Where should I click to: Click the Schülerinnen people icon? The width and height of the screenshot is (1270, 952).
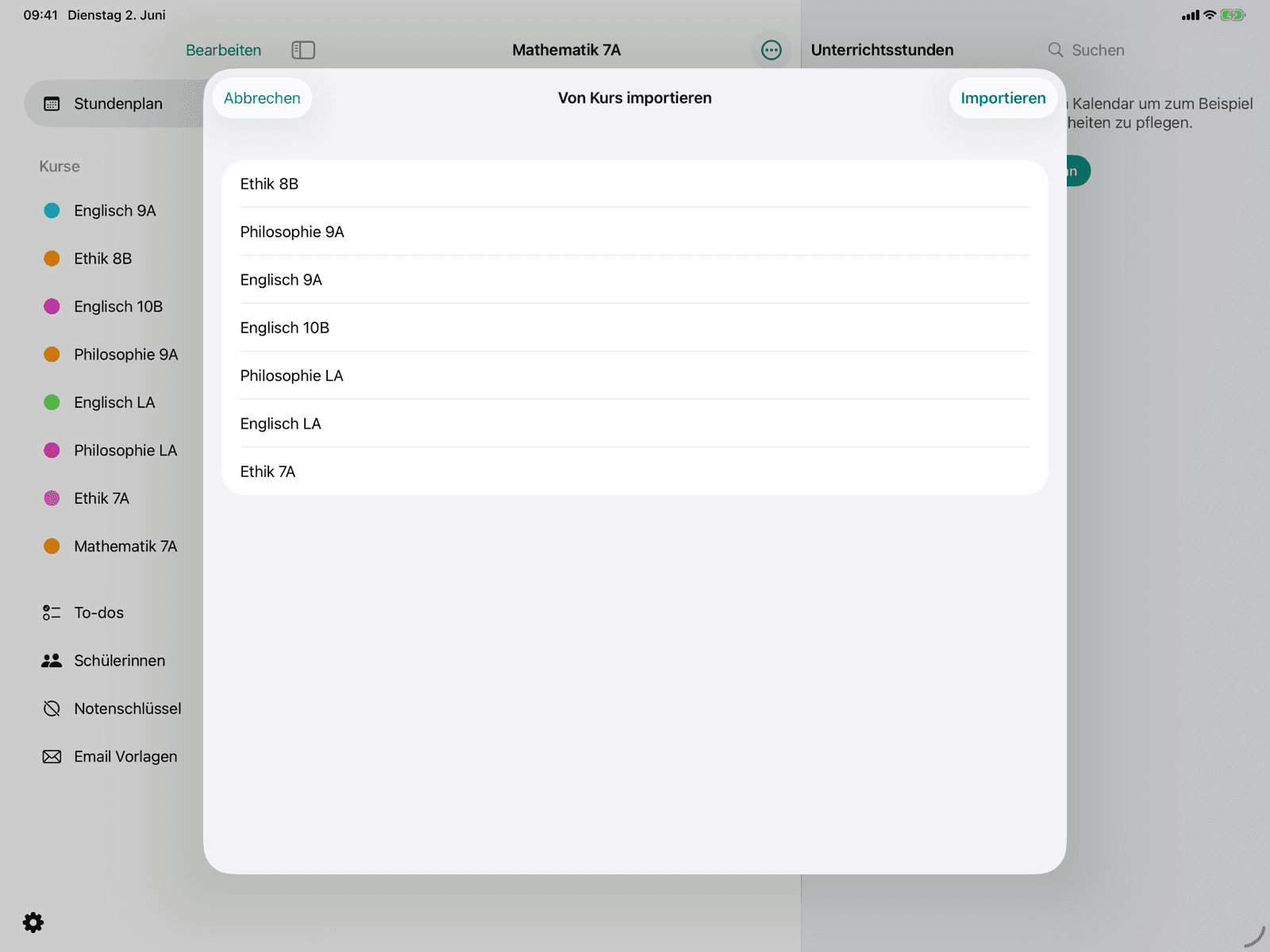click(52, 661)
